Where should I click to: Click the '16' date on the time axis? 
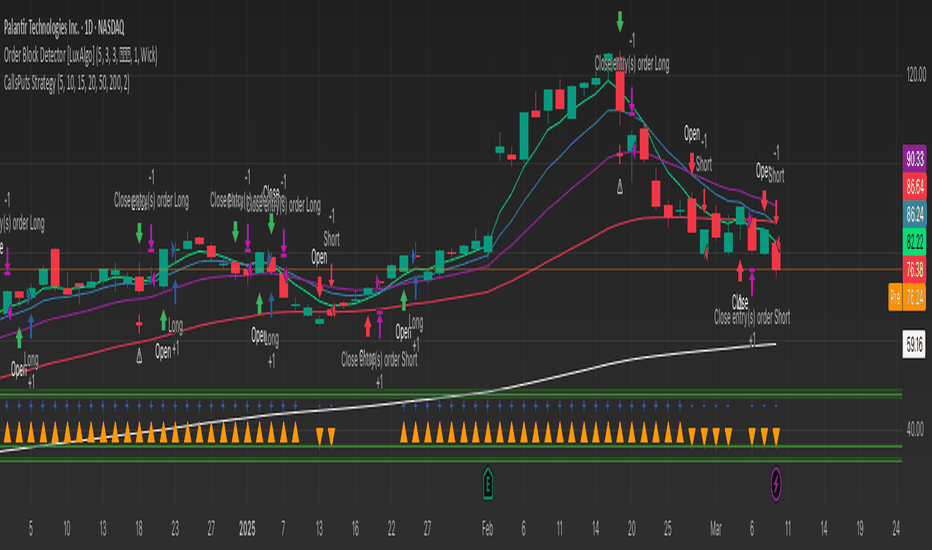(x=355, y=528)
